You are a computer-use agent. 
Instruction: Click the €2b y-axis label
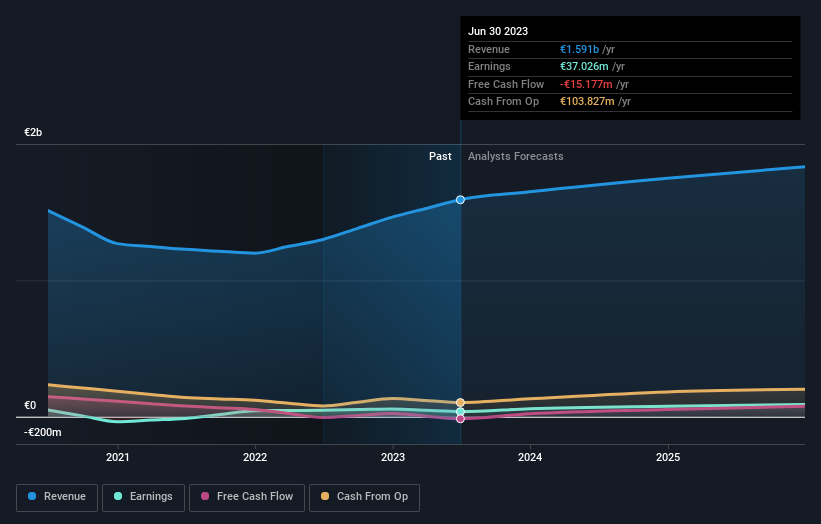pos(33,132)
